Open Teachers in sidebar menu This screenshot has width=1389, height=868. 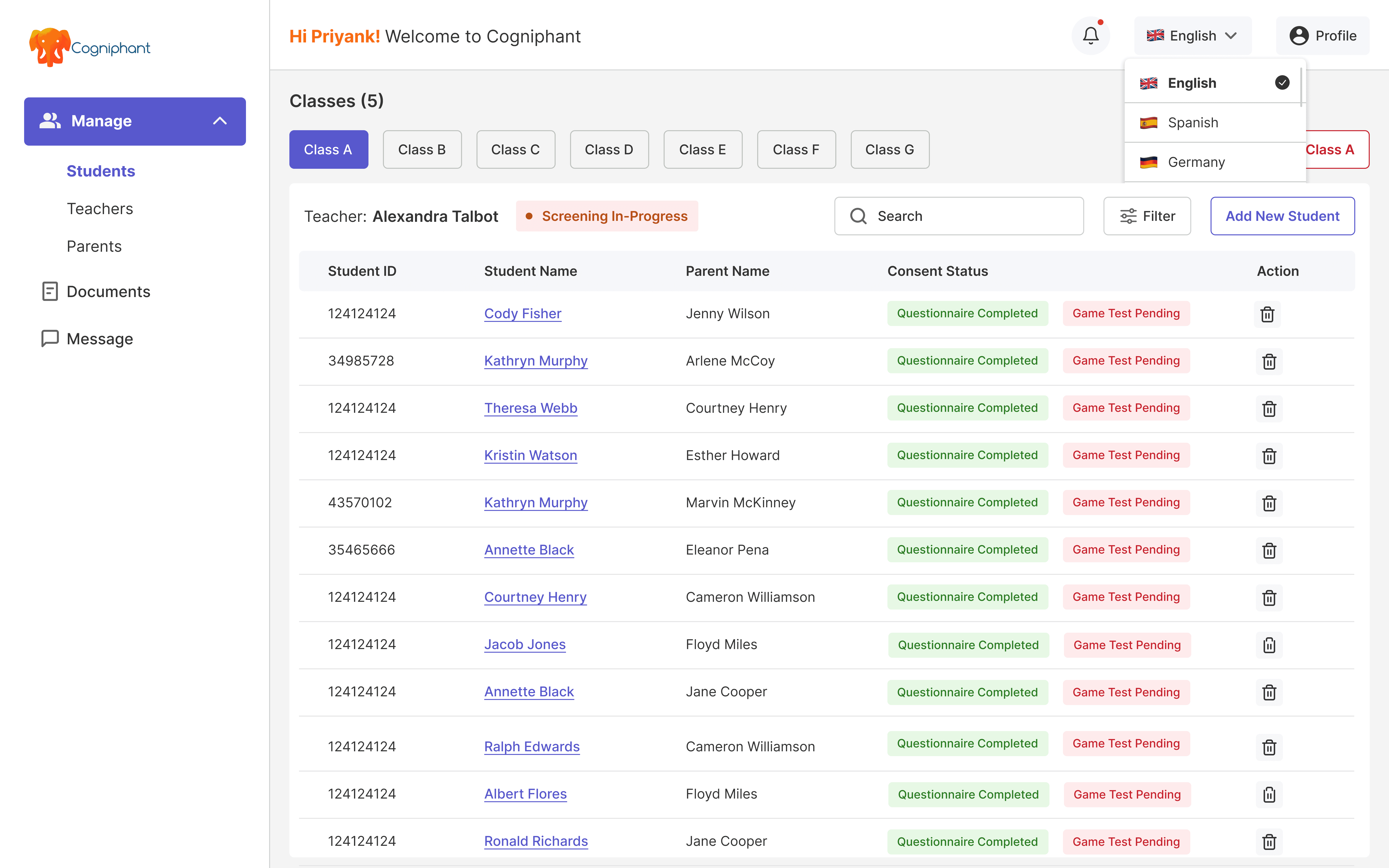pyautogui.click(x=100, y=209)
